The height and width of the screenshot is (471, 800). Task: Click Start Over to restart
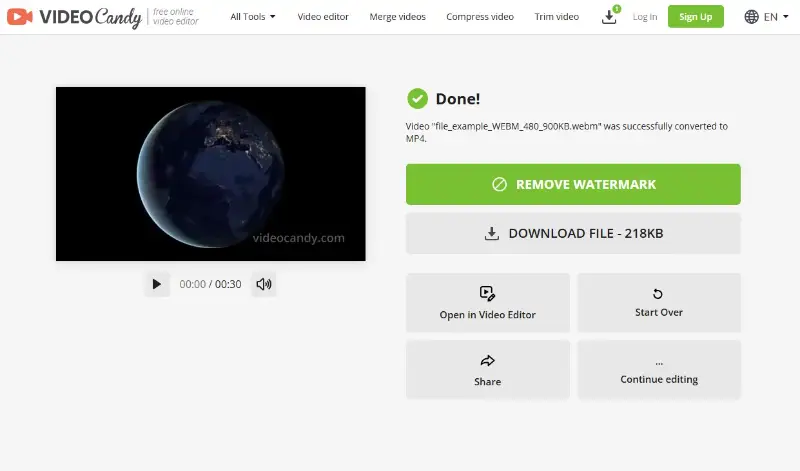point(658,303)
